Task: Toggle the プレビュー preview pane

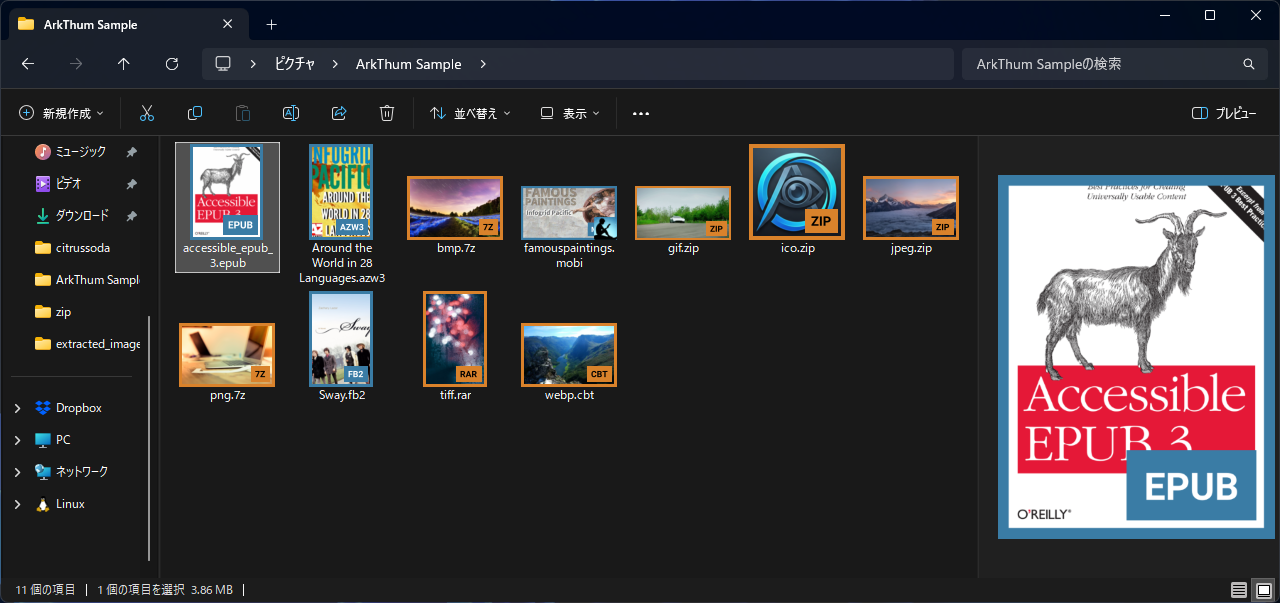Action: click(x=1225, y=113)
